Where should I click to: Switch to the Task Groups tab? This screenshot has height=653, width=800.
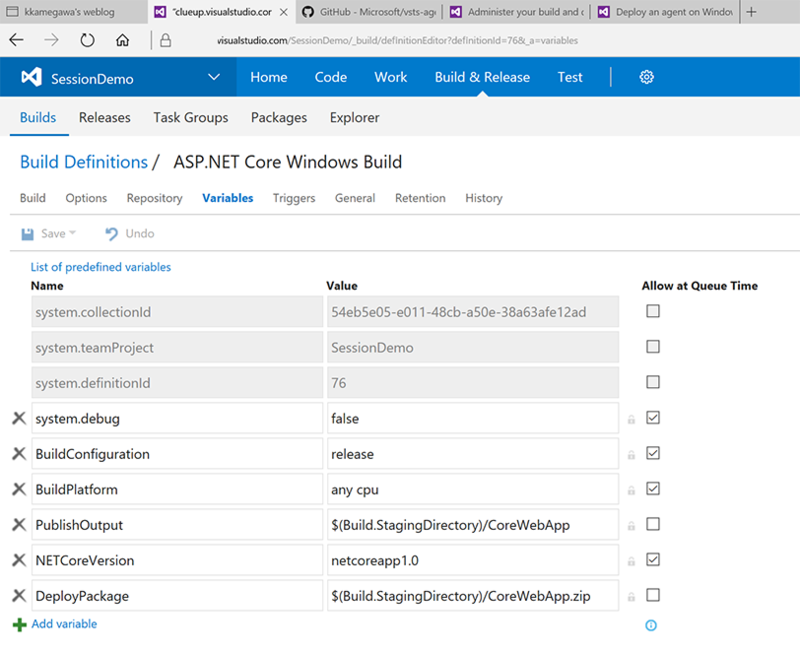pos(191,117)
